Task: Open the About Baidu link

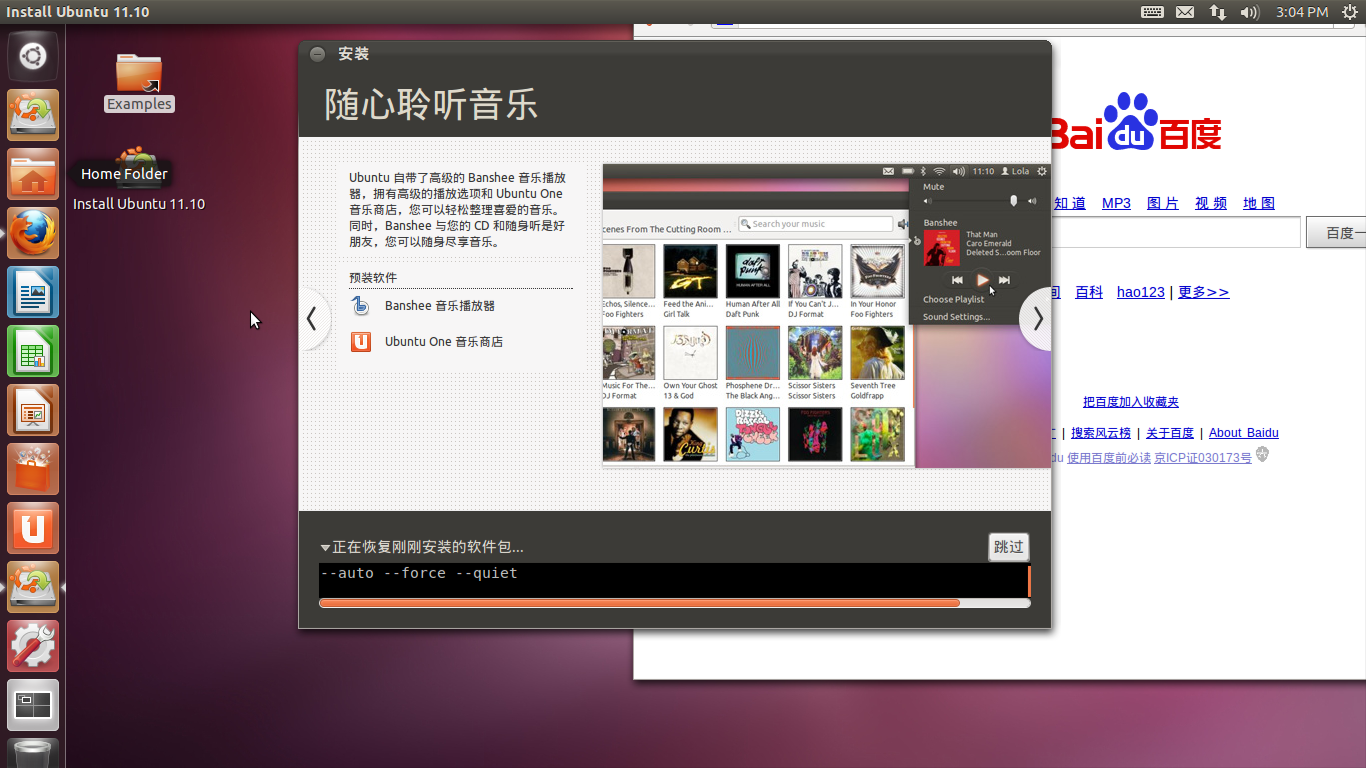Action: 1244,433
